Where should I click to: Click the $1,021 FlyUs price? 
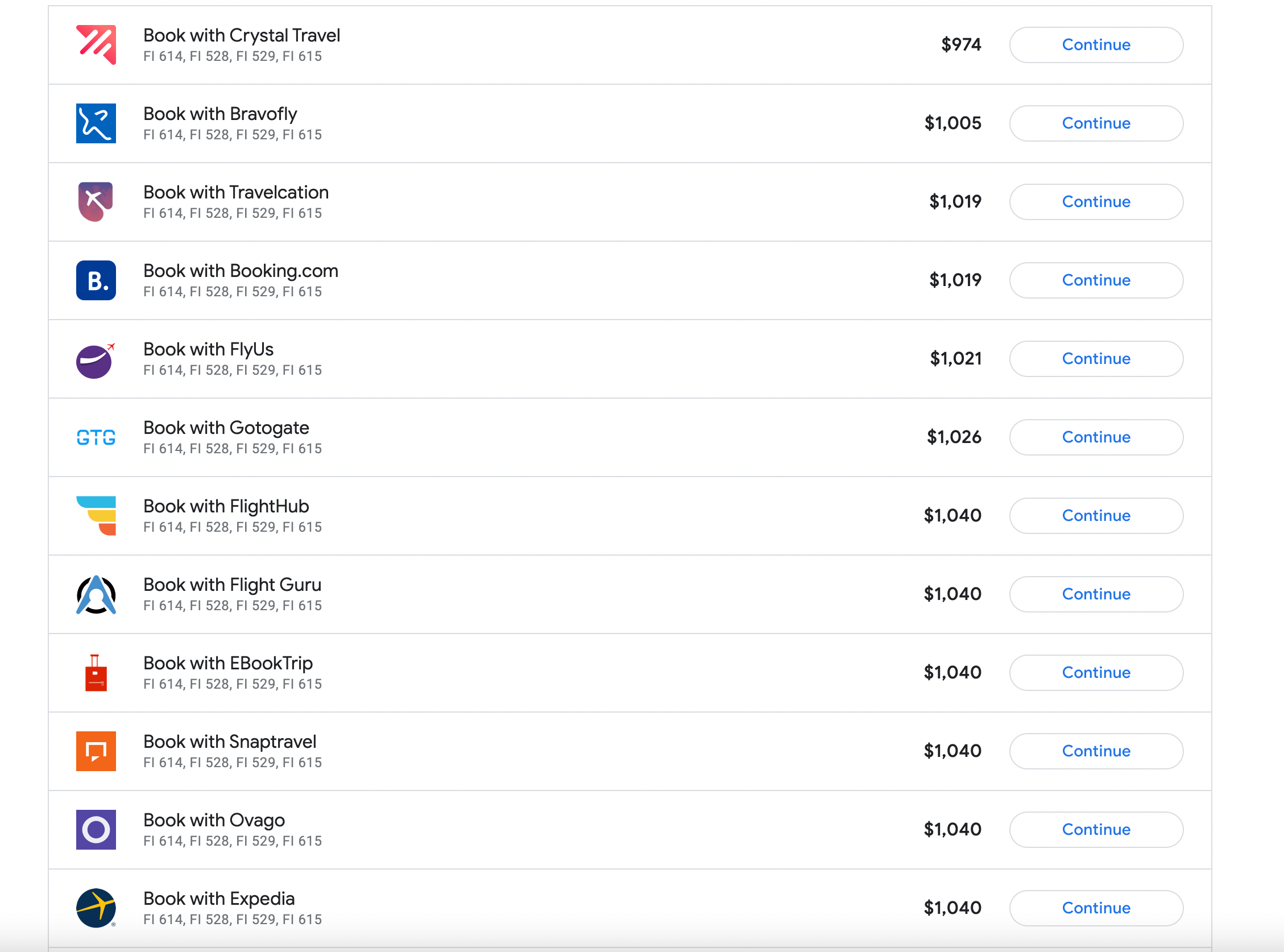coord(955,358)
